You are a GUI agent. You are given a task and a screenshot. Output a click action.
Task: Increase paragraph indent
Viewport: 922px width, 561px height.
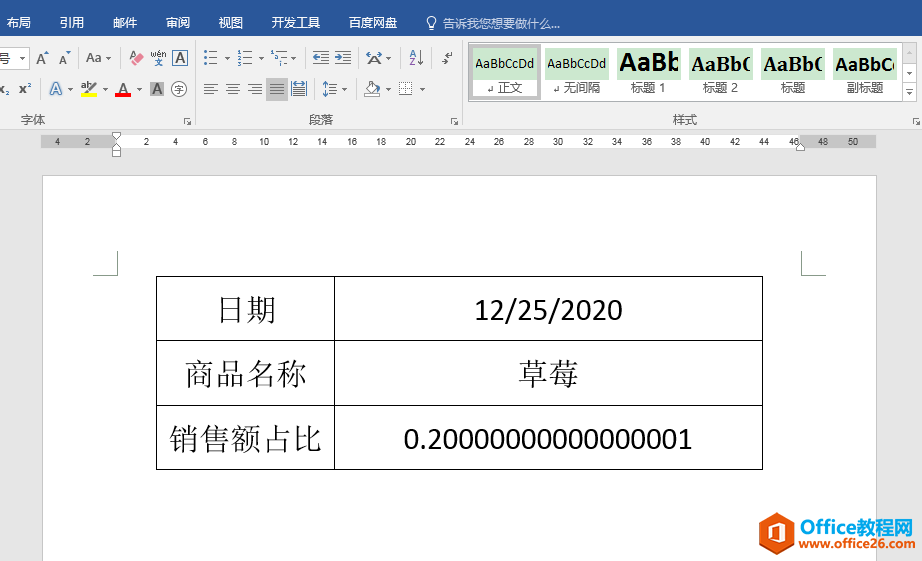point(343,58)
